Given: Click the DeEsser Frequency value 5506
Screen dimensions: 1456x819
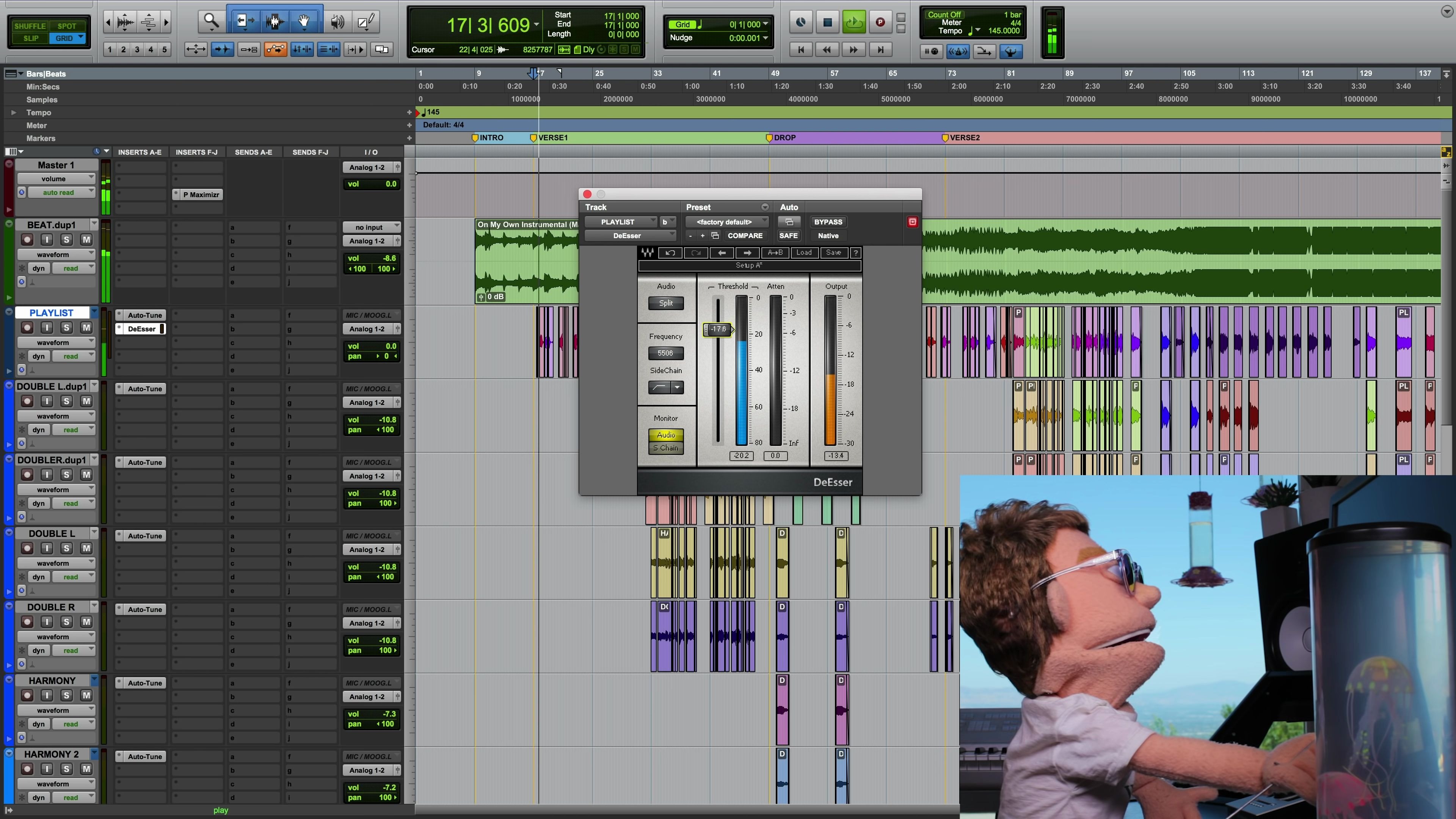Looking at the screenshot, I should [665, 353].
